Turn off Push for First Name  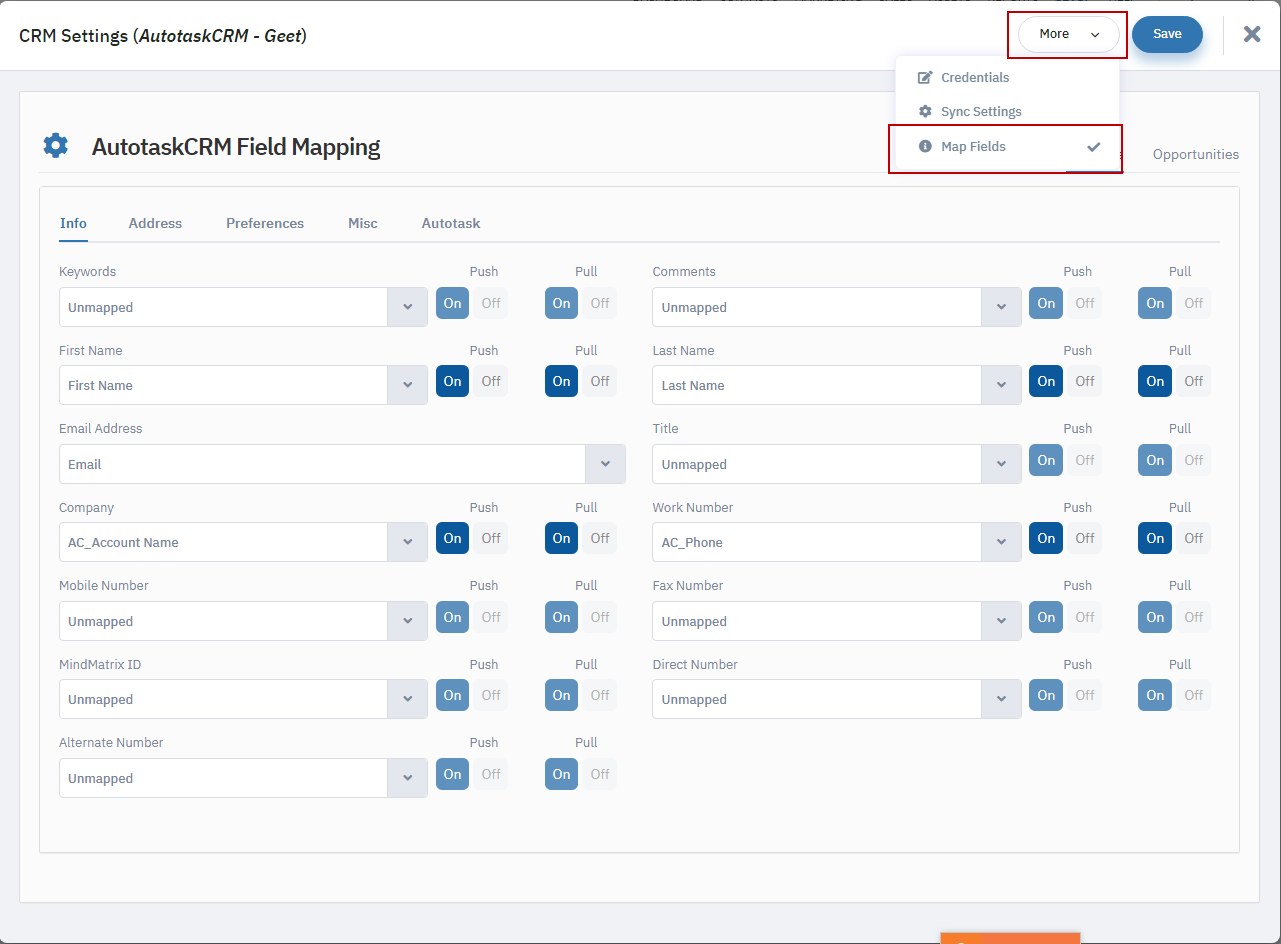pyautogui.click(x=491, y=381)
